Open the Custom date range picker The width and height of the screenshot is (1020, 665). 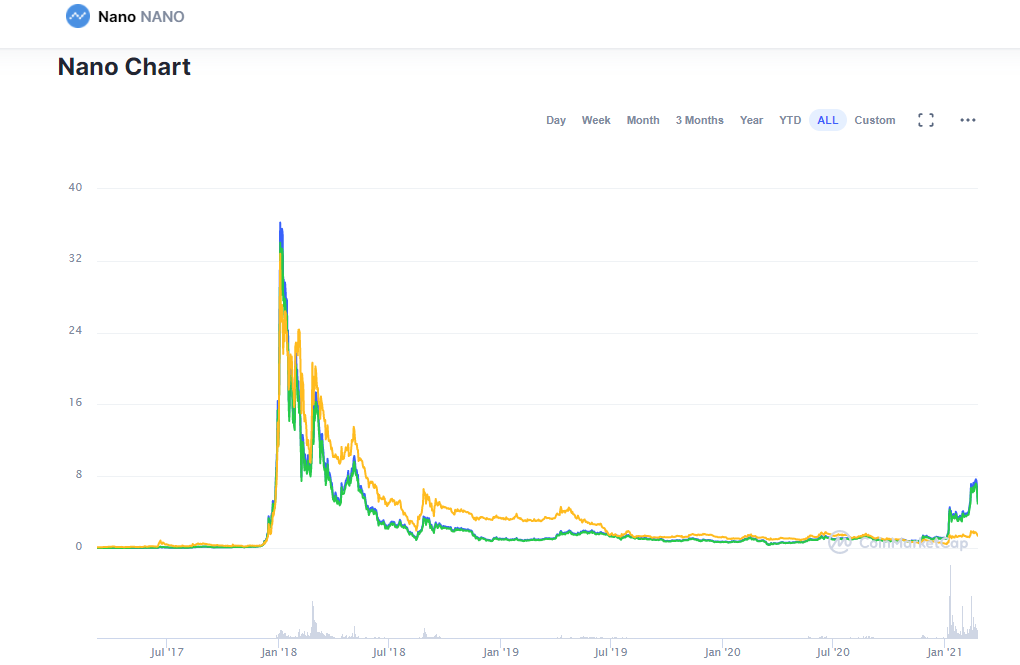pyautogui.click(x=874, y=120)
